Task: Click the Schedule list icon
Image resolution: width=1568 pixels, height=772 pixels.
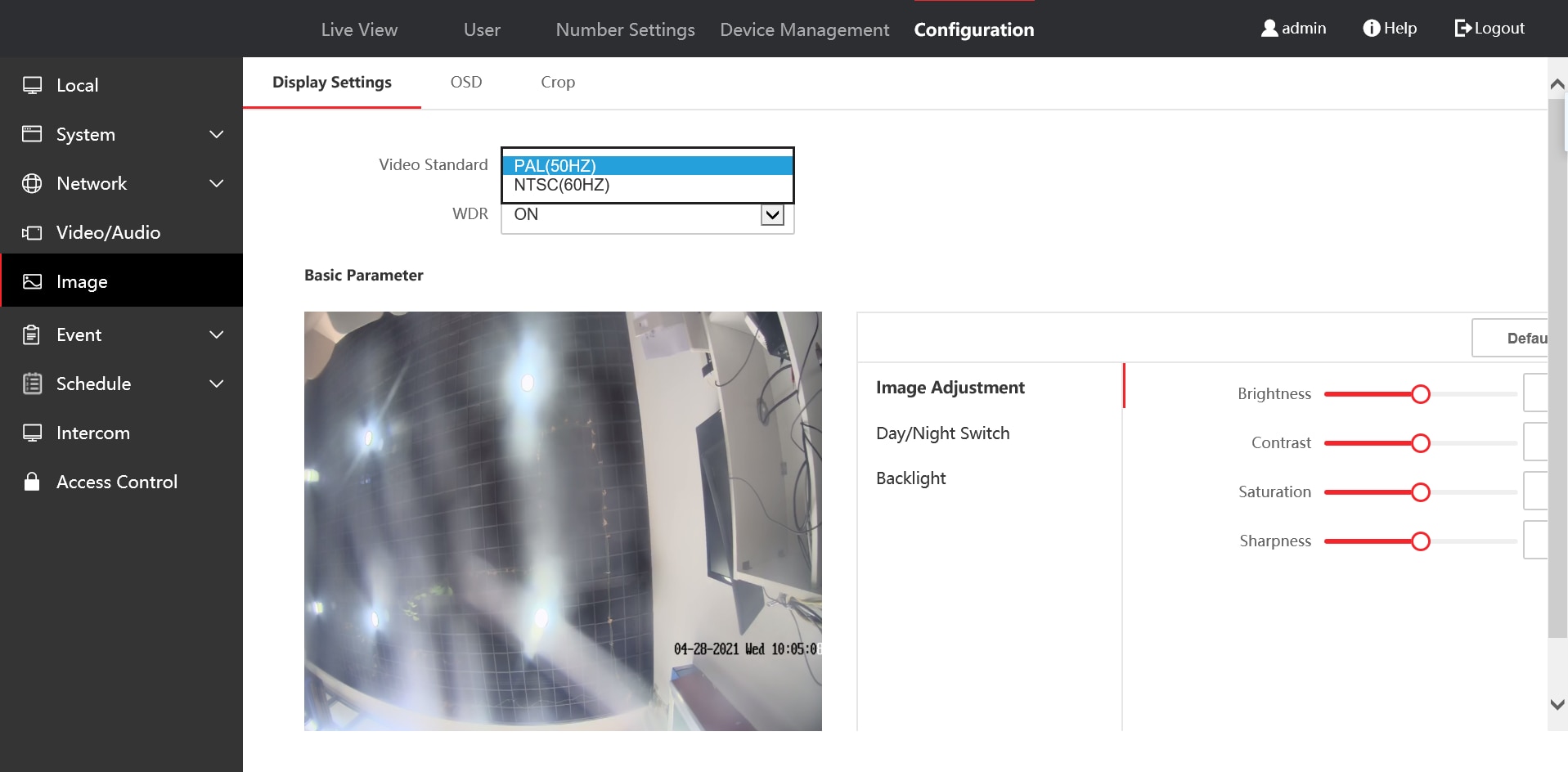Action: click(x=32, y=384)
